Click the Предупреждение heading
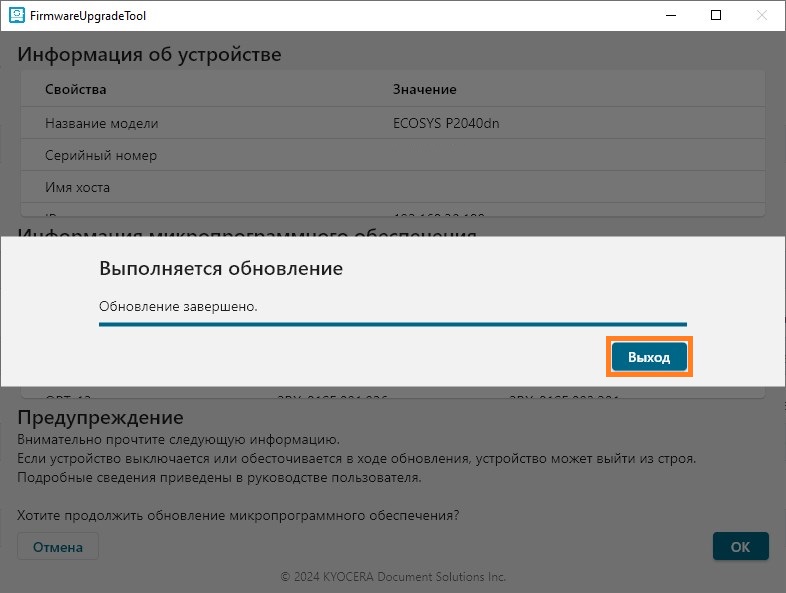The height and width of the screenshot is (593, 786). 100,417
